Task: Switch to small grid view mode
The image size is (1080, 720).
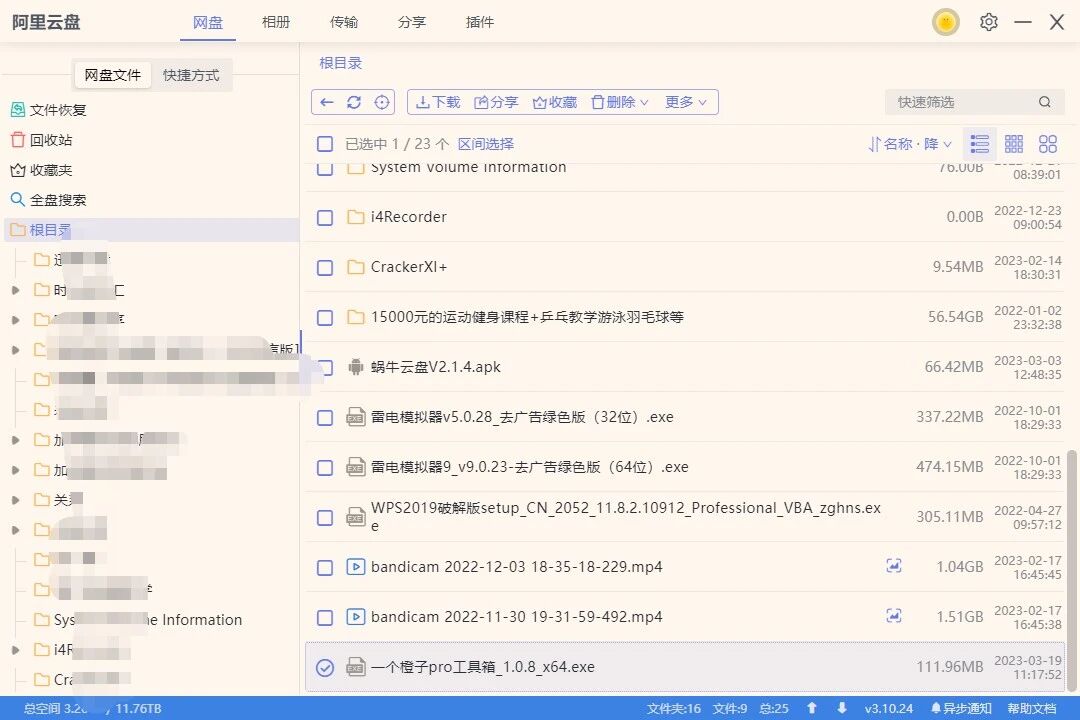Action: tap(1014, 143)
